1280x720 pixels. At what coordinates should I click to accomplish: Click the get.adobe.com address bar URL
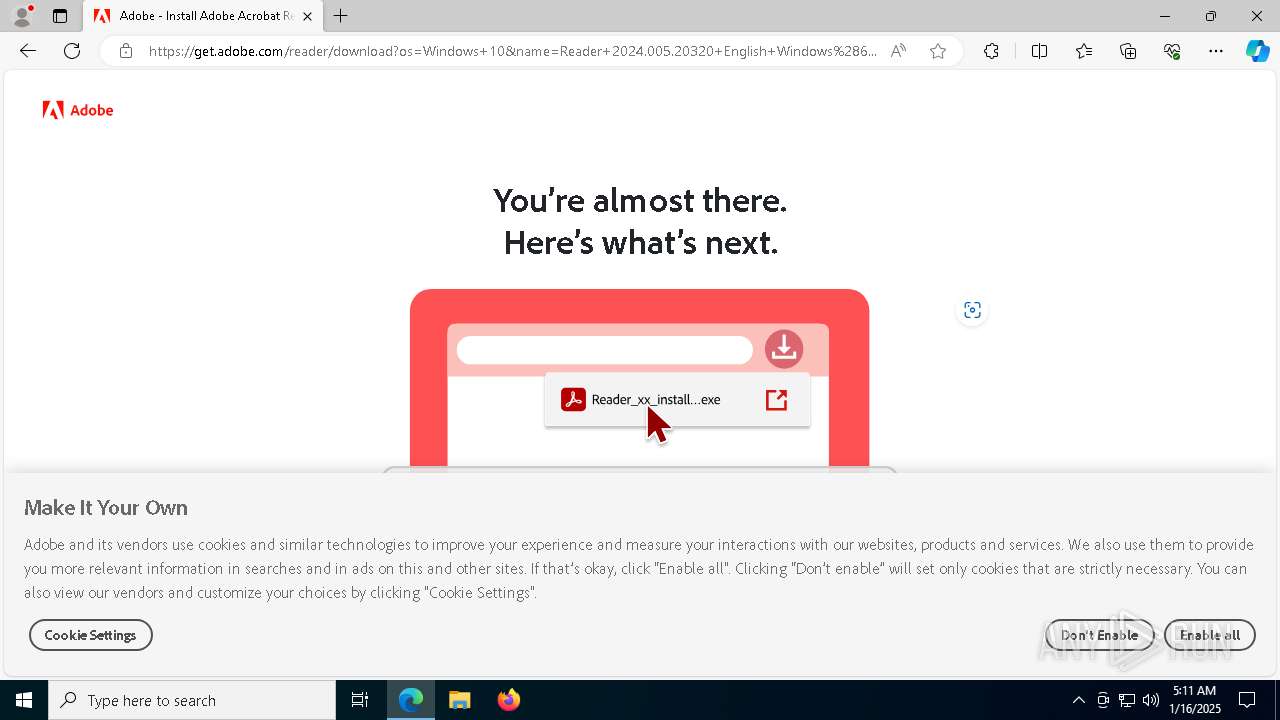(x=513, y=51)
